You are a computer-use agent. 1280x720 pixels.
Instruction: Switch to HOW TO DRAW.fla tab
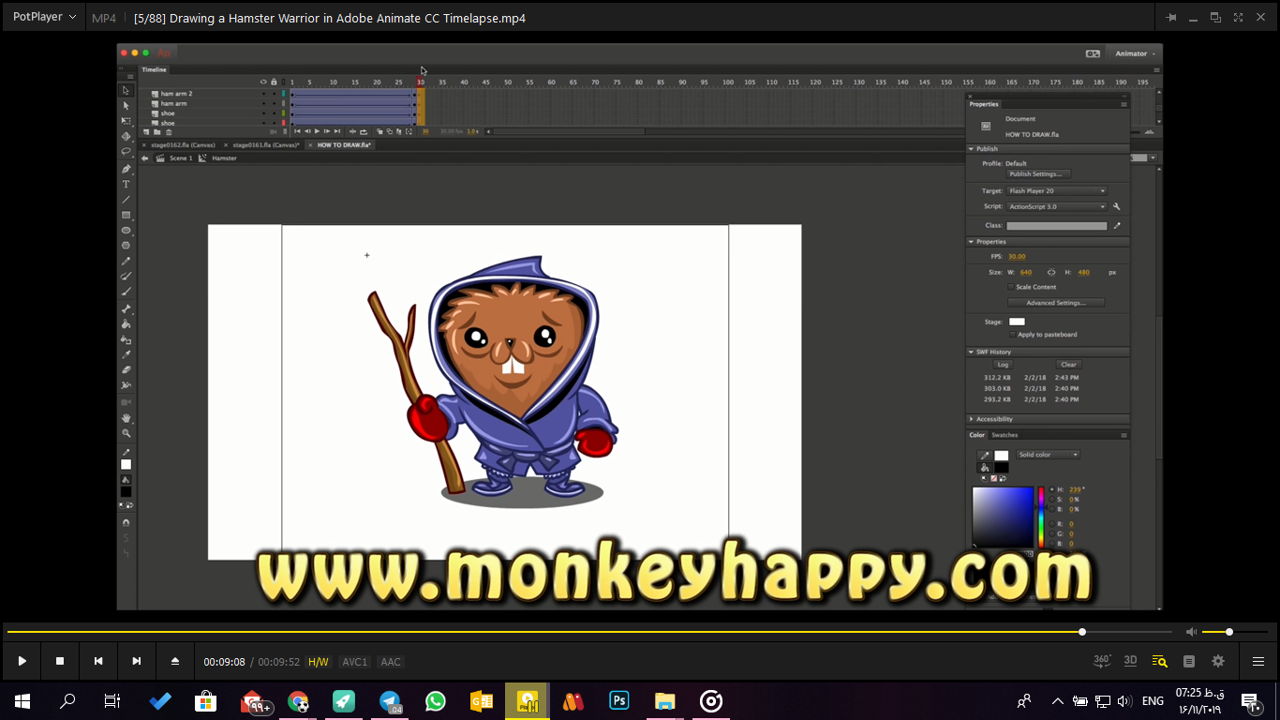point(344,145)
